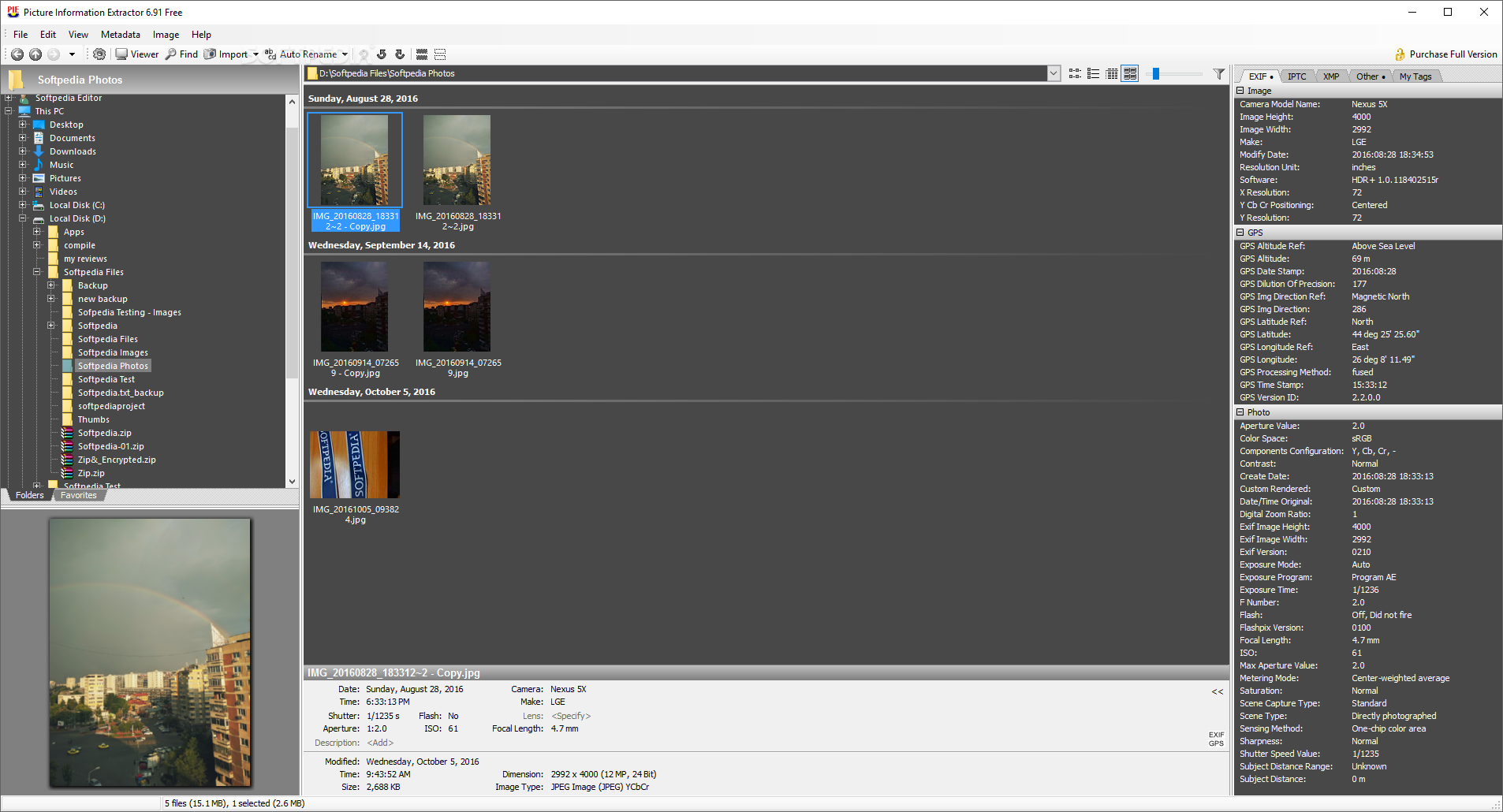Select thumbnail IMG_20161005_093824.jpg
1503x812 pixels.
pos(355,477)
